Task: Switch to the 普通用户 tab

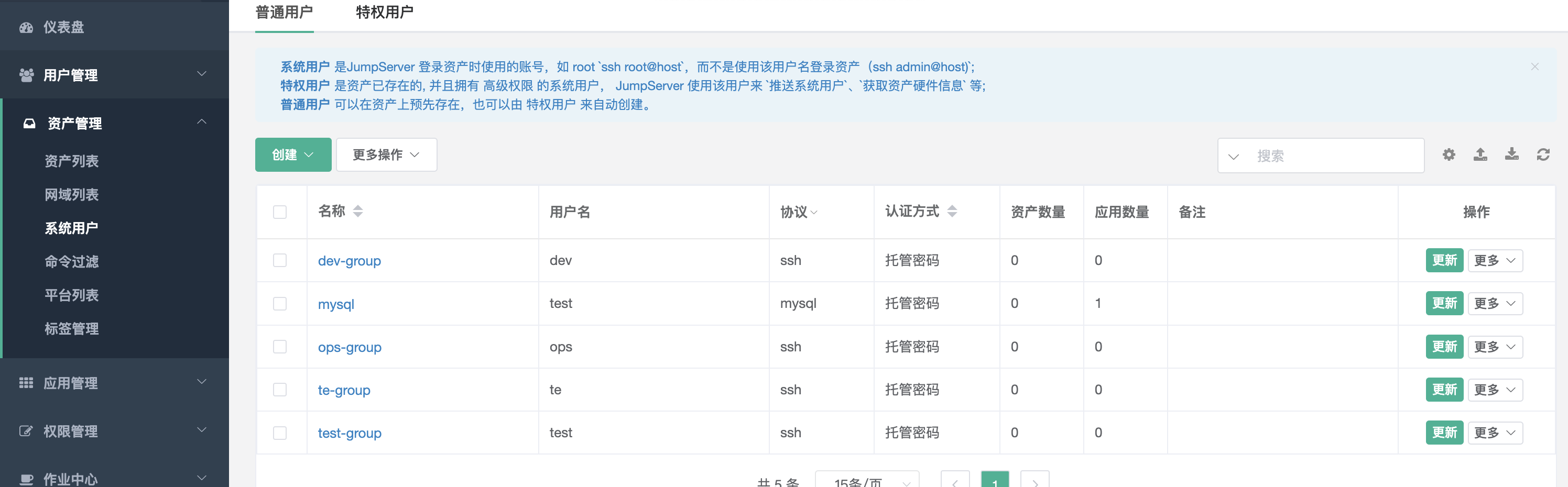Action: [x=284, y=12]
